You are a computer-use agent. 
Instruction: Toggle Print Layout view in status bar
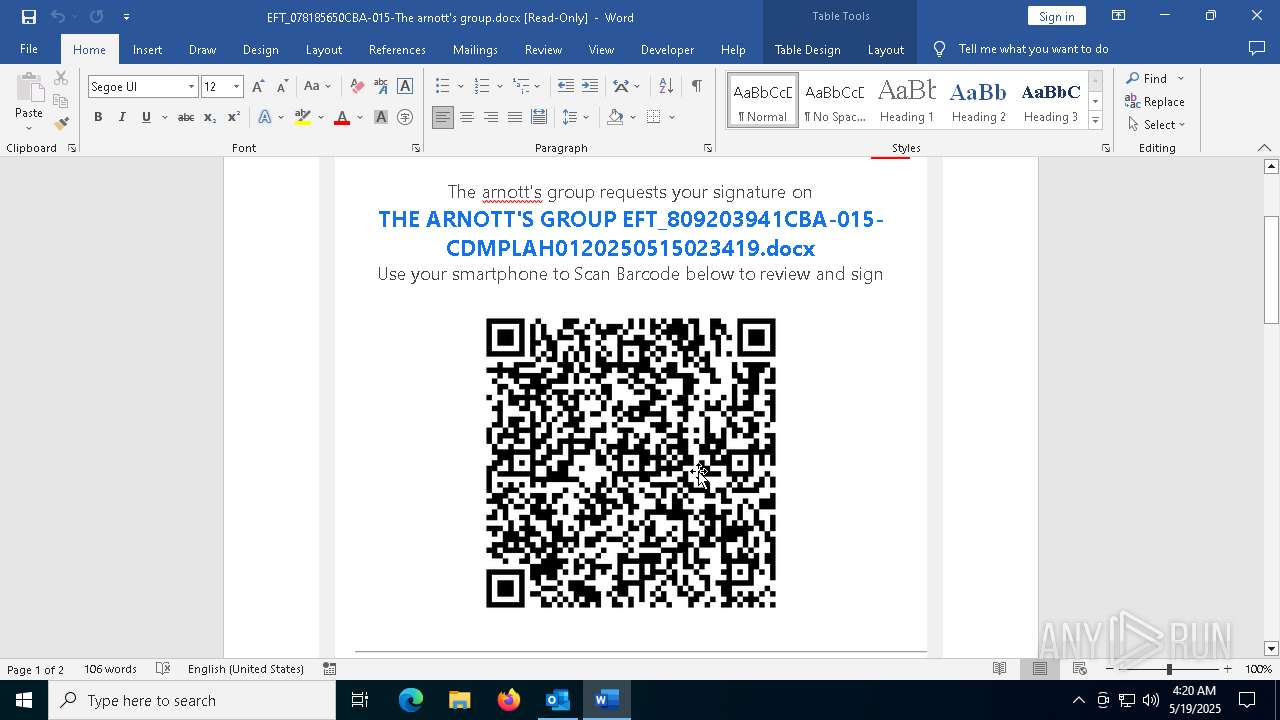point(1040,669)
